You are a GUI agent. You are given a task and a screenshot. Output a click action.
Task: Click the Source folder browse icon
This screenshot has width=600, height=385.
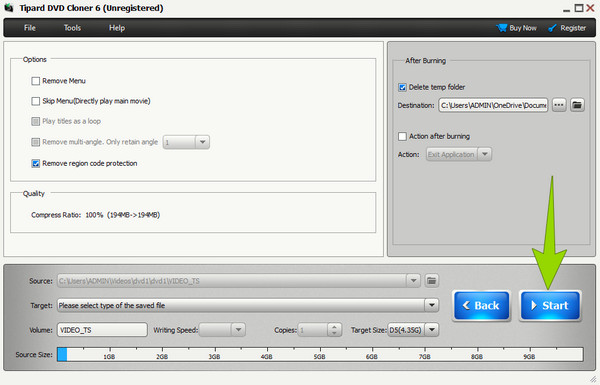(431, 281)
